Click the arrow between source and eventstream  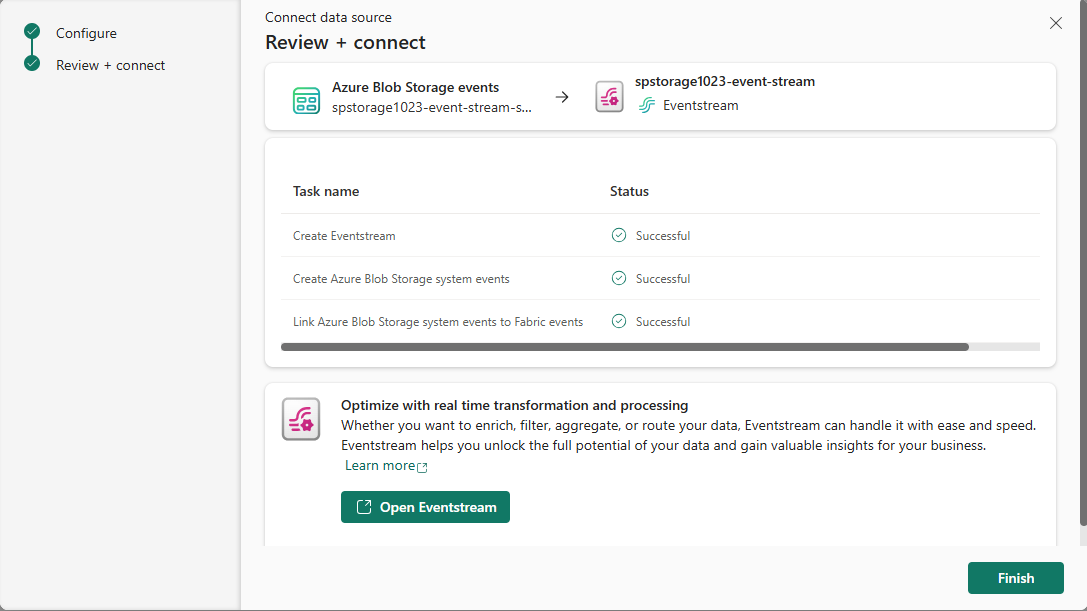pos(562,97)
